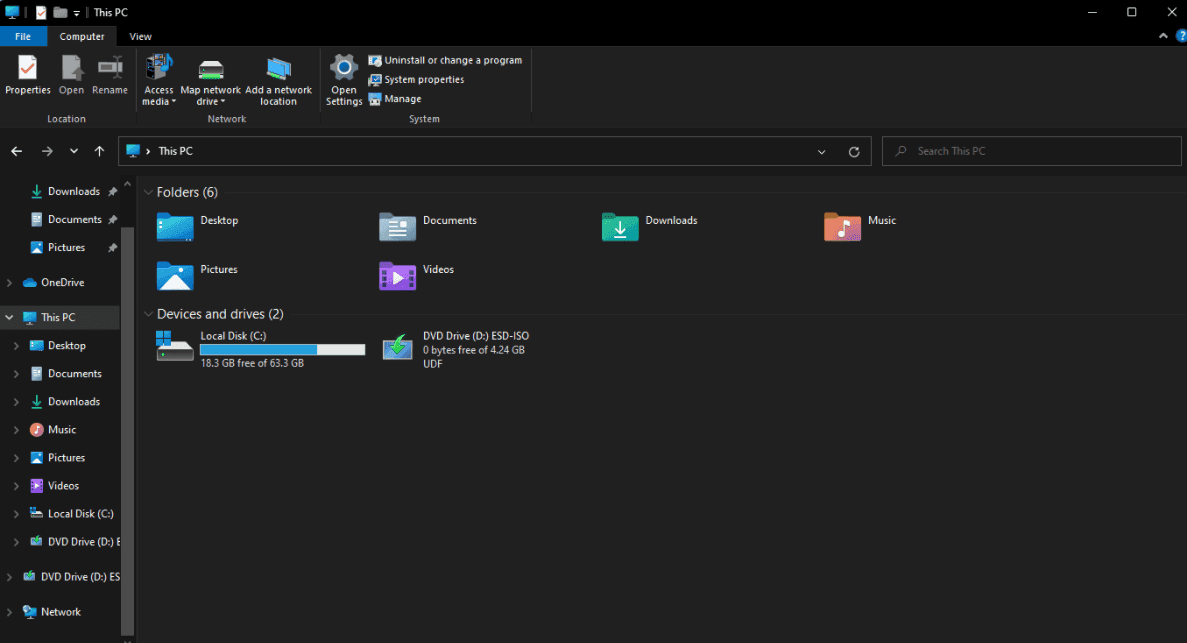Open Settings from the ribbon
The image size is (1187, 643).
click(x=344, y=80)
